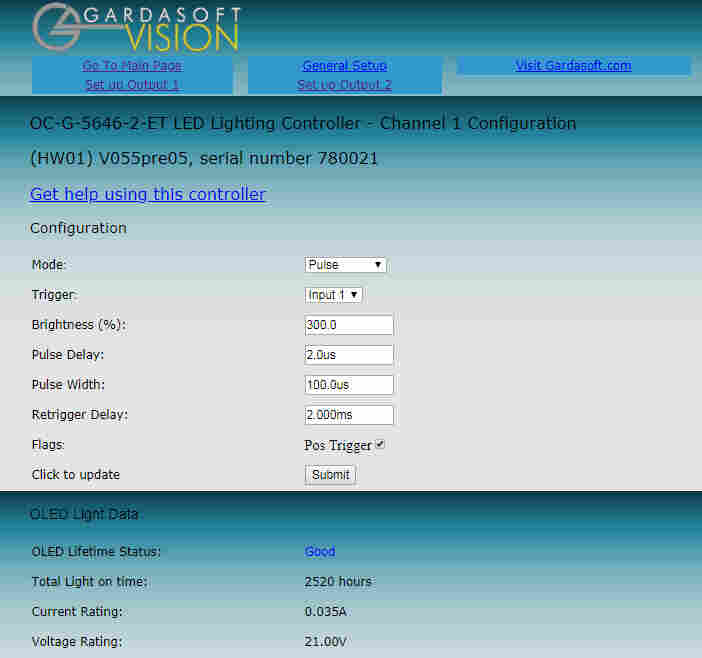Click the Channel 1 Configuration page heading
702x658 pixels.
coord(303,124)
